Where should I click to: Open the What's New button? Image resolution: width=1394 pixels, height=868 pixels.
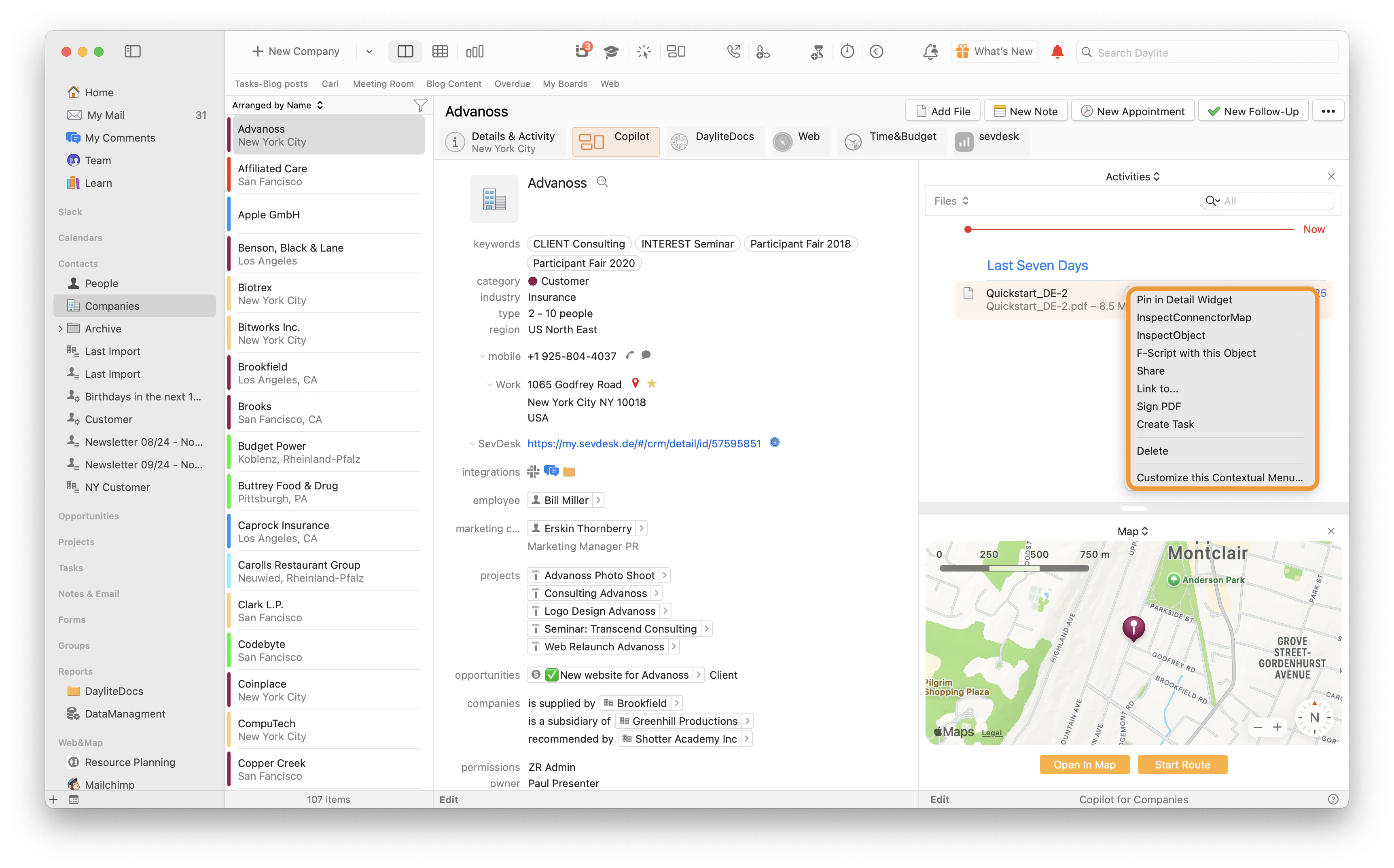pos(995,52)
